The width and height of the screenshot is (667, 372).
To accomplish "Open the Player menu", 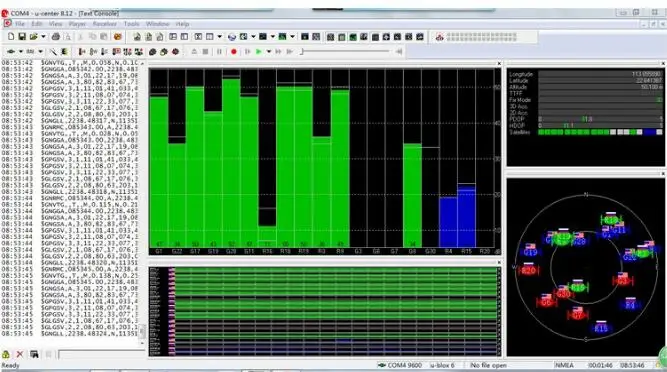I will (x=77, y=24).
